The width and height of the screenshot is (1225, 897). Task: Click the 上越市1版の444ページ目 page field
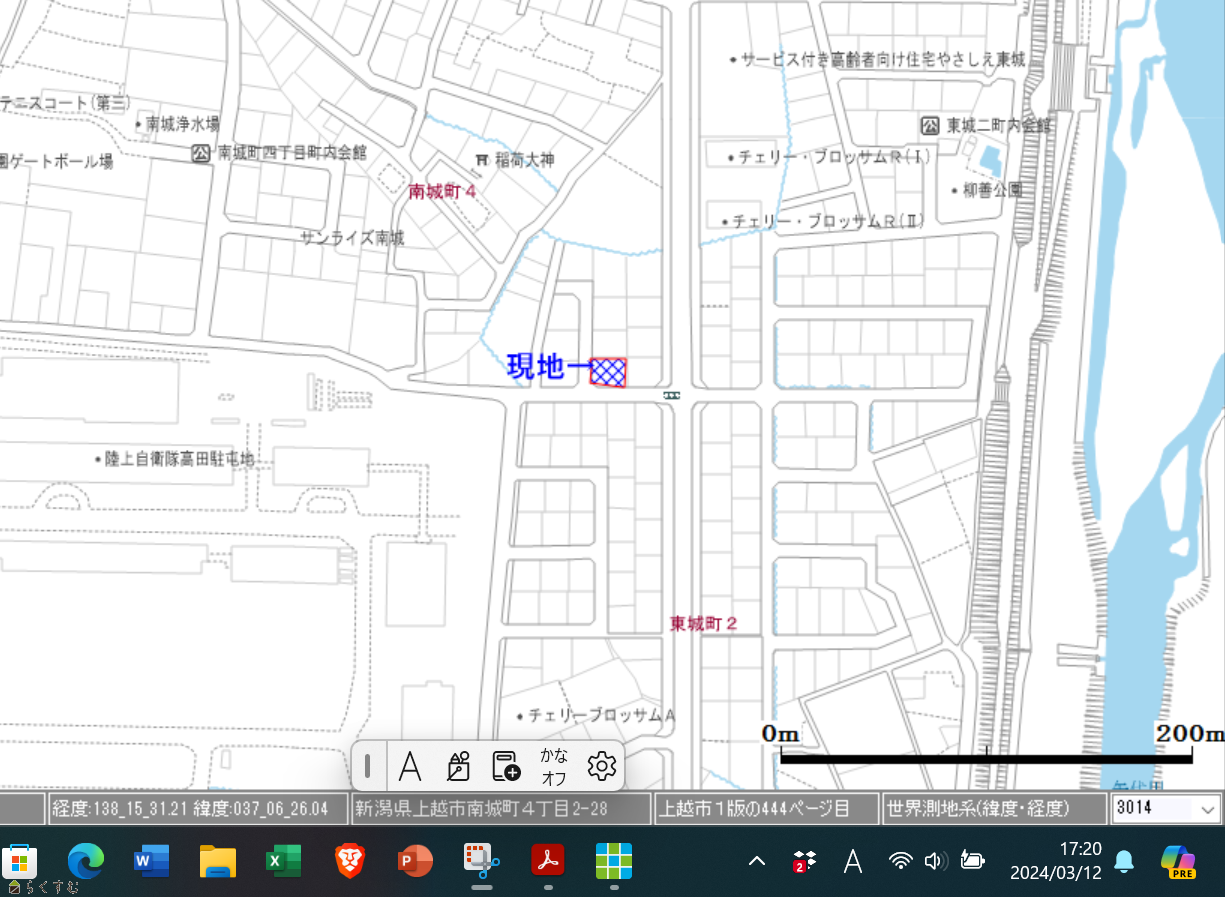click(x=764, y=809)
